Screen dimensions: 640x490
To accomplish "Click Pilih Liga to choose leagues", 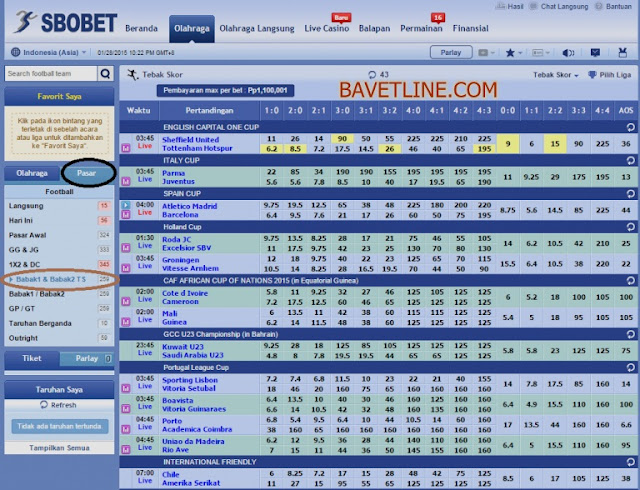I will 610,75.
